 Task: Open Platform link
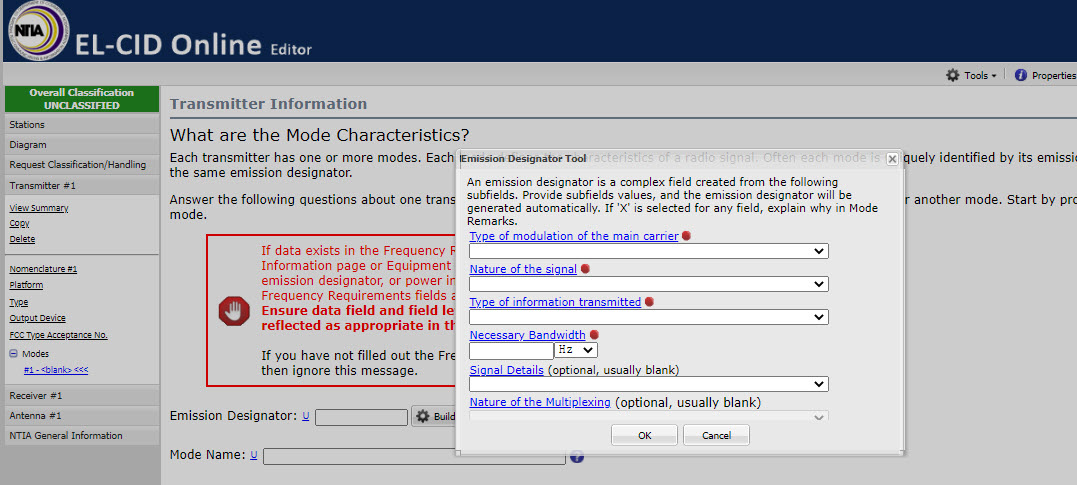point(26,285)
